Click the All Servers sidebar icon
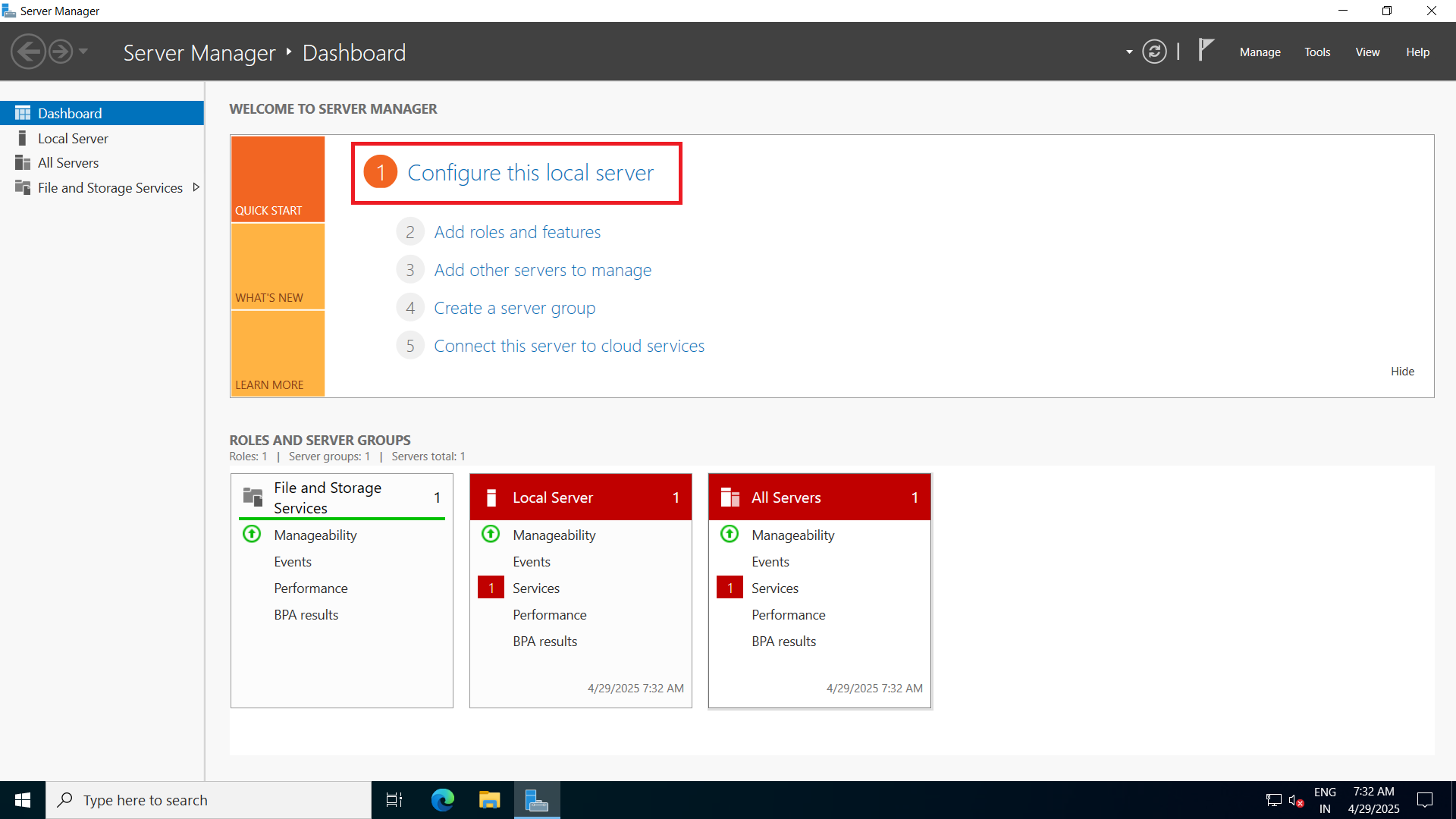Screen dimensions: 1456x819 pyautogui.click(x=23, y=163)
